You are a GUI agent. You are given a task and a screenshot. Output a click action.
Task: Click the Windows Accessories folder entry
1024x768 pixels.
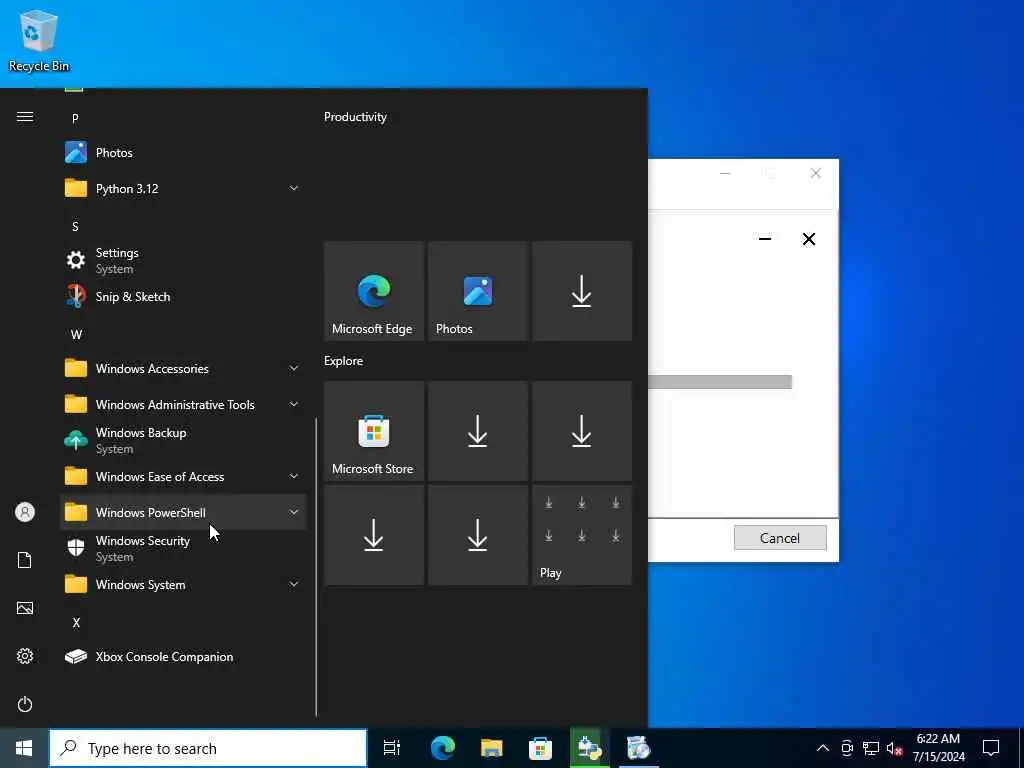(x=183, y=368)
